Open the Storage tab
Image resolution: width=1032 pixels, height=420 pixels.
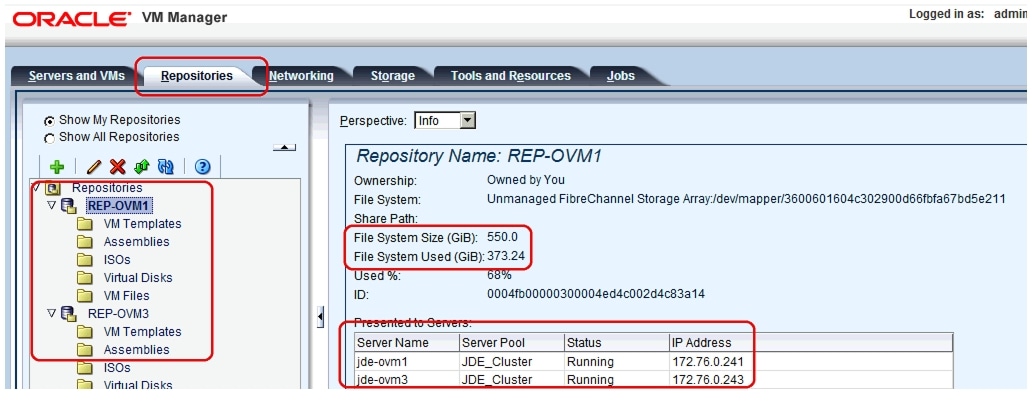(x=392, y=76)
